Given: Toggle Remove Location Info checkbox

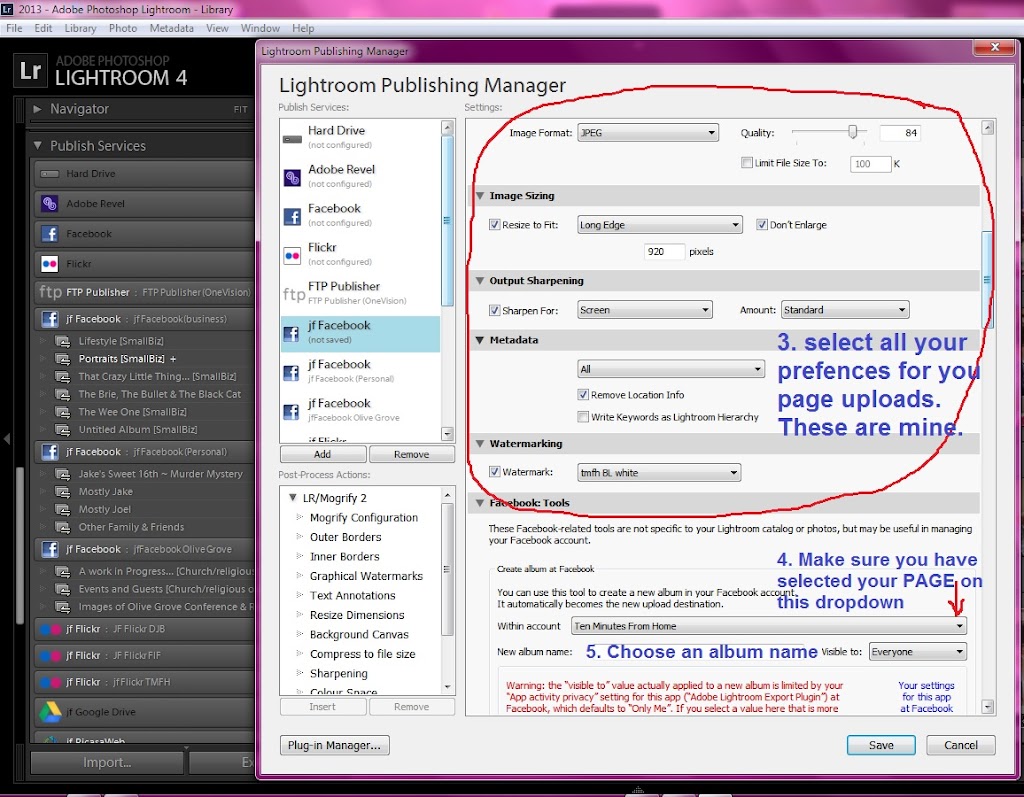Looking at the screenshot, I should point(583,395).
